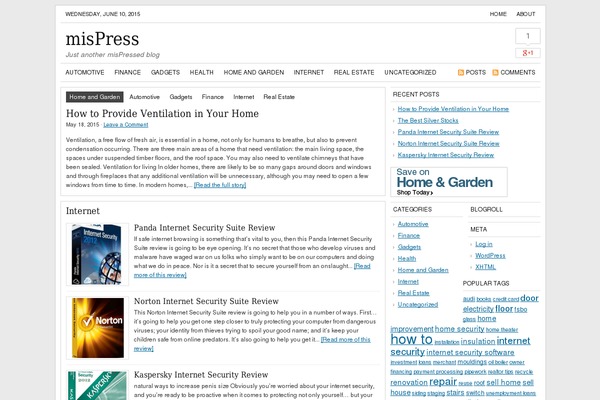The width and height of the screenshot is (600, 400).
Task: Go to the Health category in main navigation
Action: (x=202, y=72)
